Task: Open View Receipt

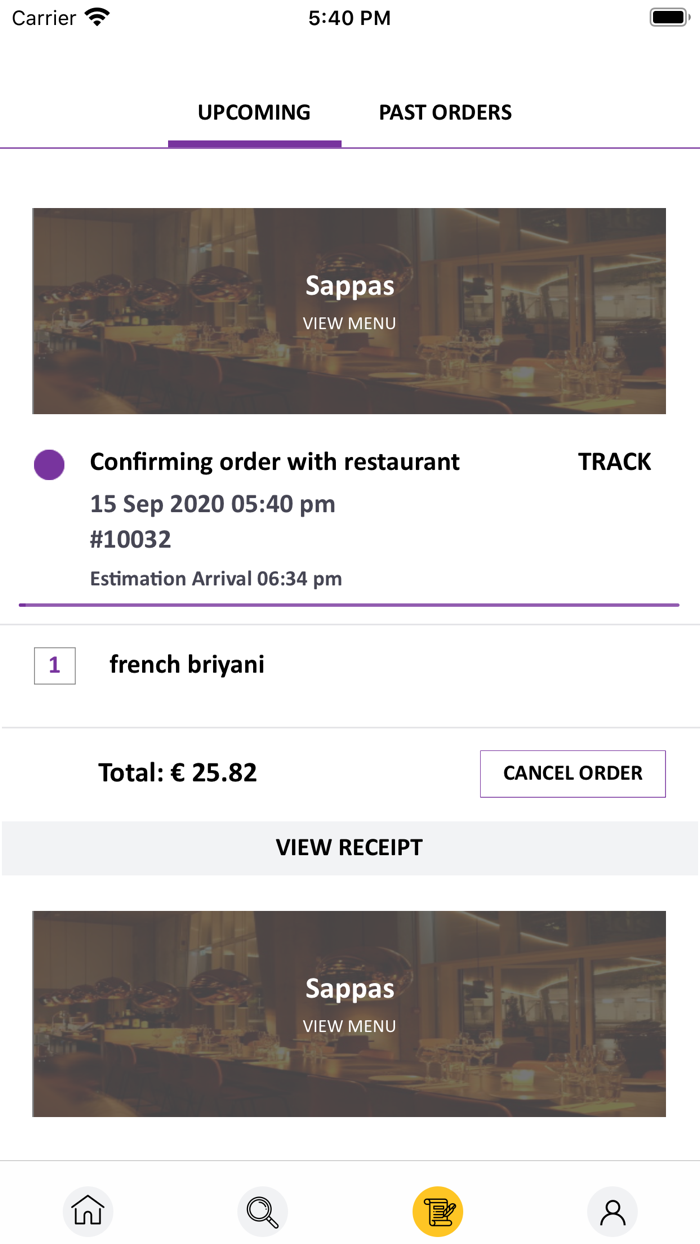Action: coord(349,848)
